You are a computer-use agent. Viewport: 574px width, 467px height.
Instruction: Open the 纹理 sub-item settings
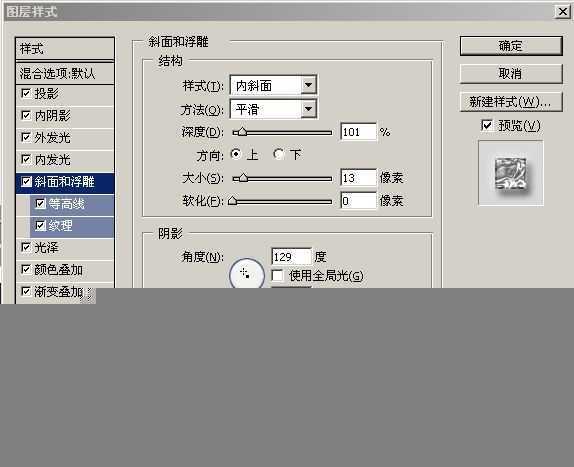coord(72,226)
